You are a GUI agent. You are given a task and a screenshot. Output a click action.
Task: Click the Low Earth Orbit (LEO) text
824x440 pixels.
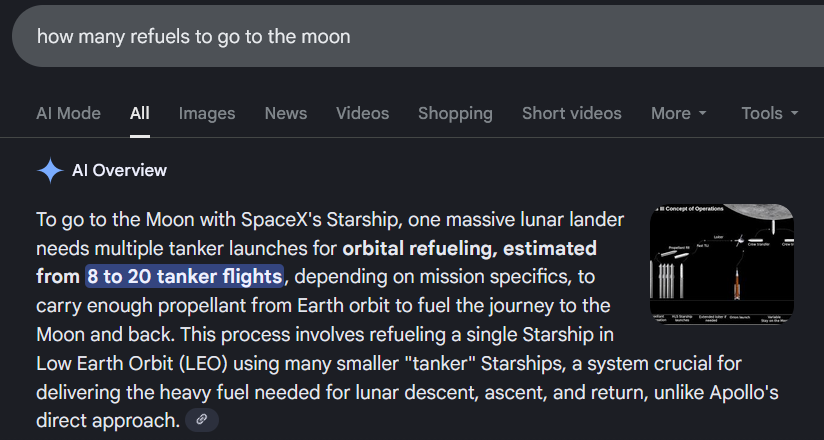tap(132, 363)
